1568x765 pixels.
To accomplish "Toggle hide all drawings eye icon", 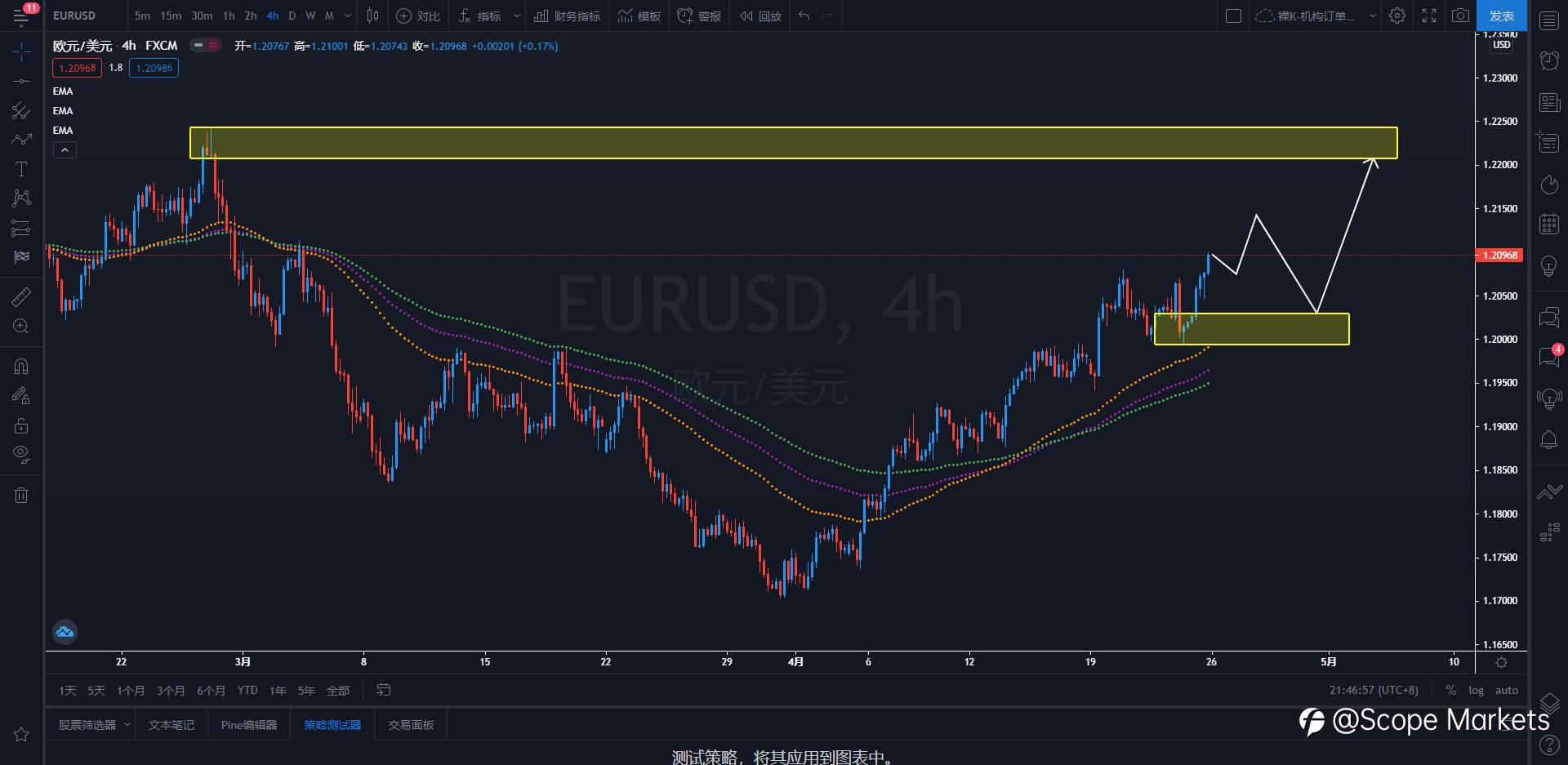I will click(x=21, y=455).
